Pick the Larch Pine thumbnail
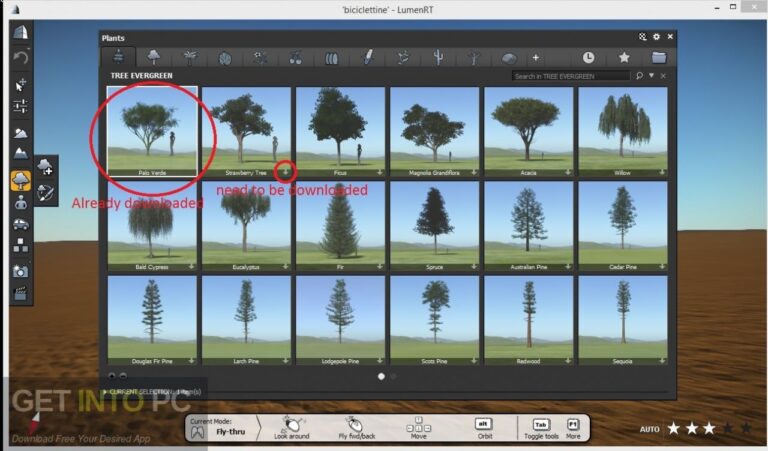 click(246, 320)
